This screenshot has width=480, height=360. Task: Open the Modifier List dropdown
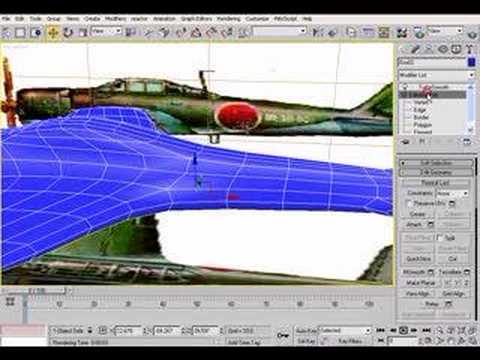(x=436, y=75)
